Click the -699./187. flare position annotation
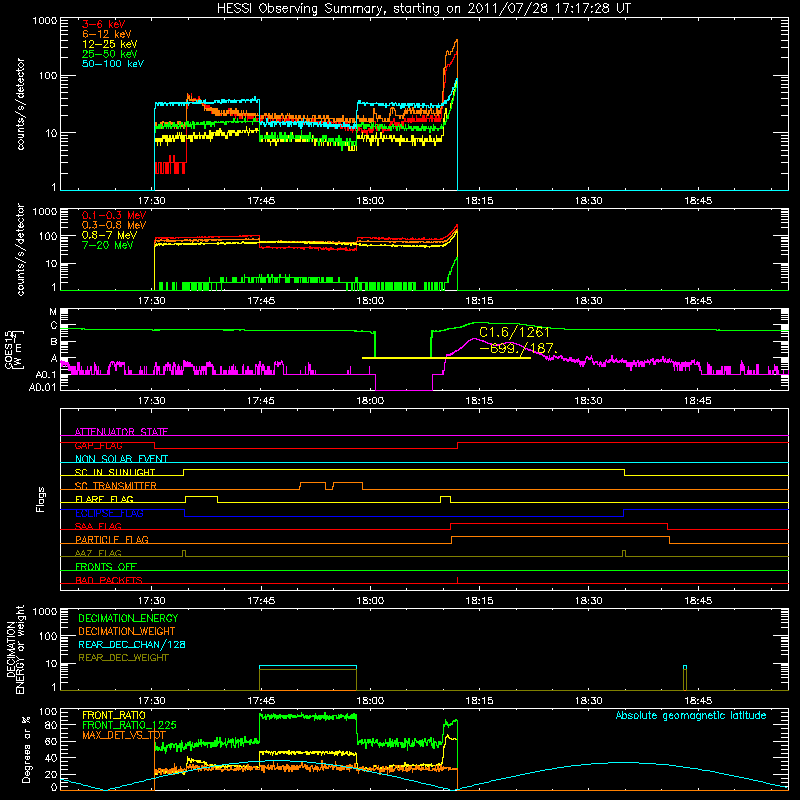This screenshot has width=800, height=800. [518, 348]
